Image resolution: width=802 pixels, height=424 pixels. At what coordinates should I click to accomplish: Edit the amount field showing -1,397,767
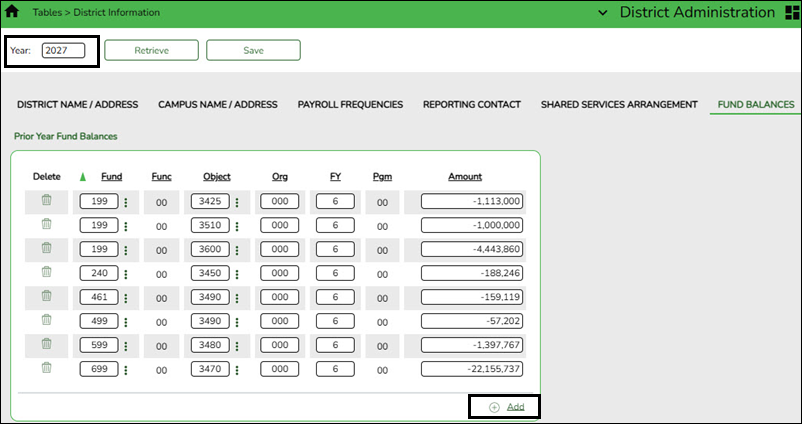click(x=472, y=345)
